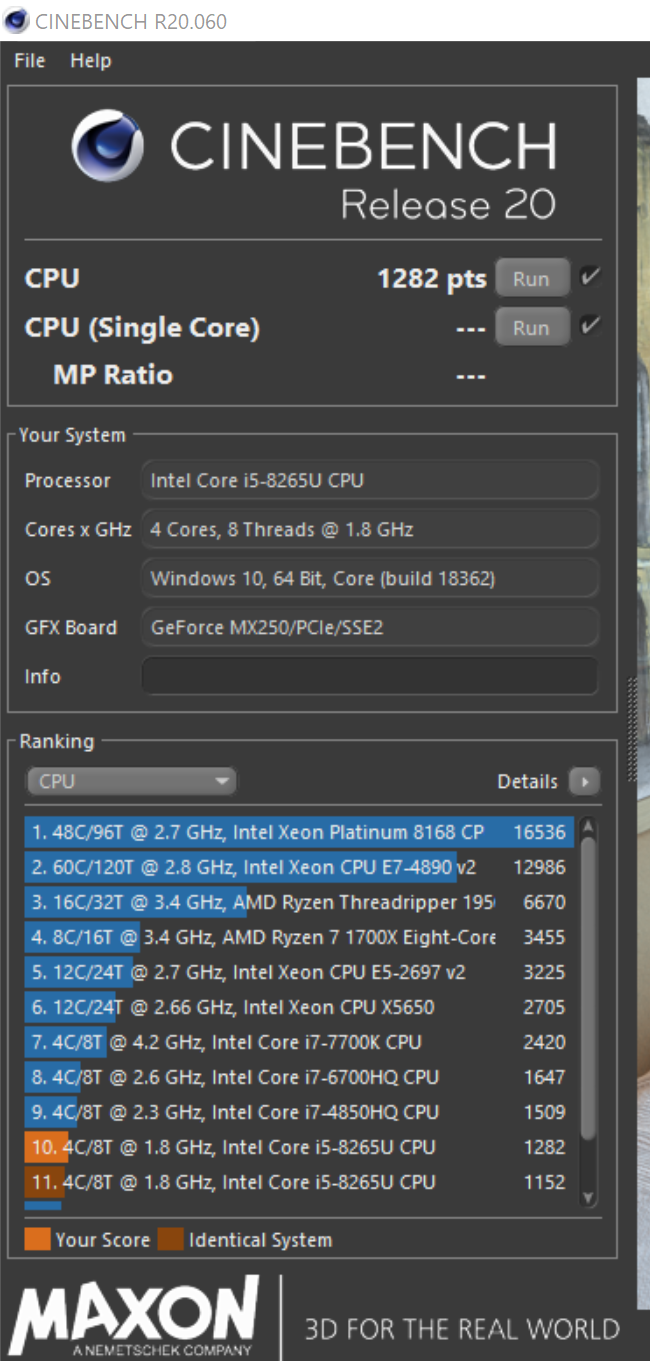
Task: Click the ranking list scroll down arrow
Action: pyautogui.click(x=588, y=1196)
